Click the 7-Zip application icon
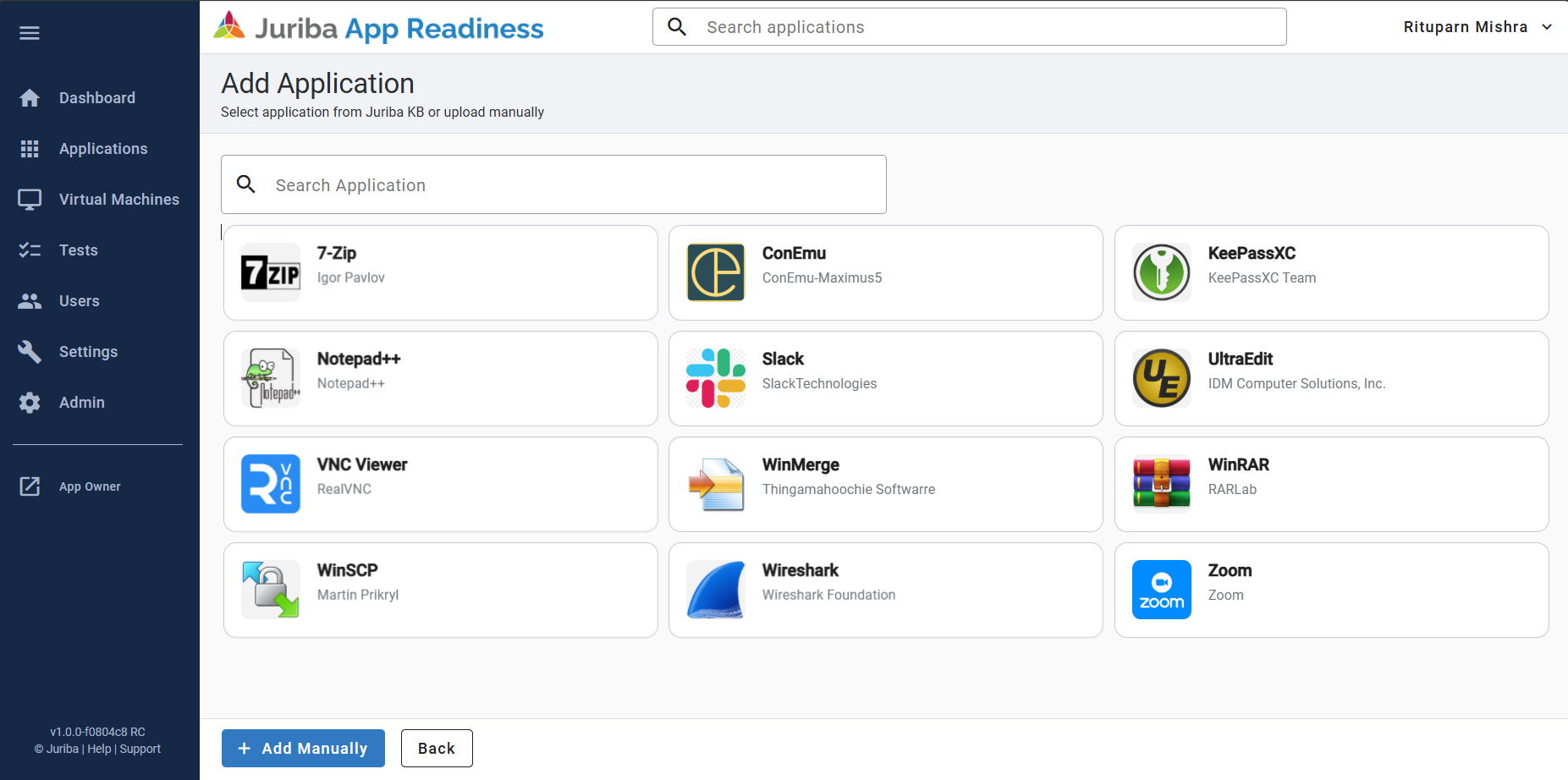Image resolution: width=1568 pixels, height=780 pixels. click(x=271, y=272)
